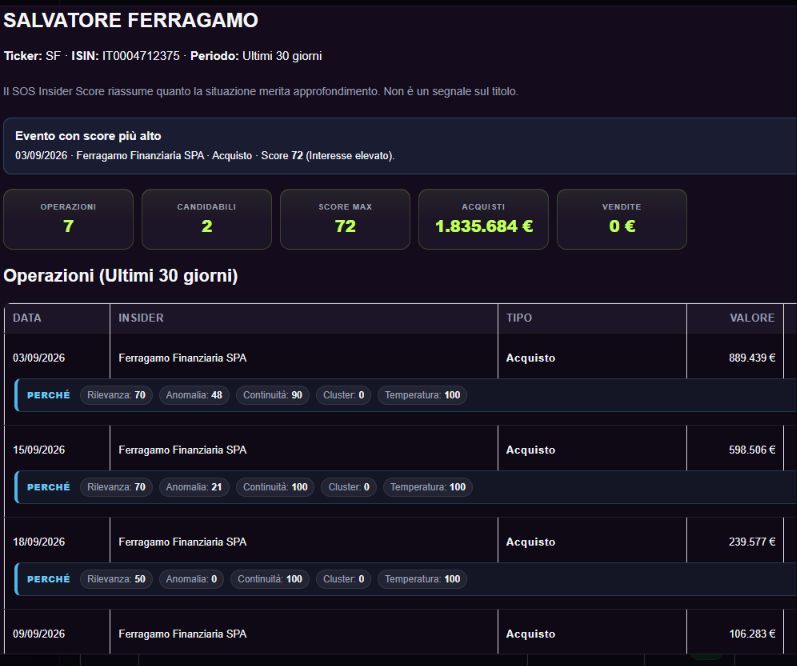Click Continuità: 100 chip in 18/09/2026 row
Screen dimensions: 797x666
pos(270,579)
